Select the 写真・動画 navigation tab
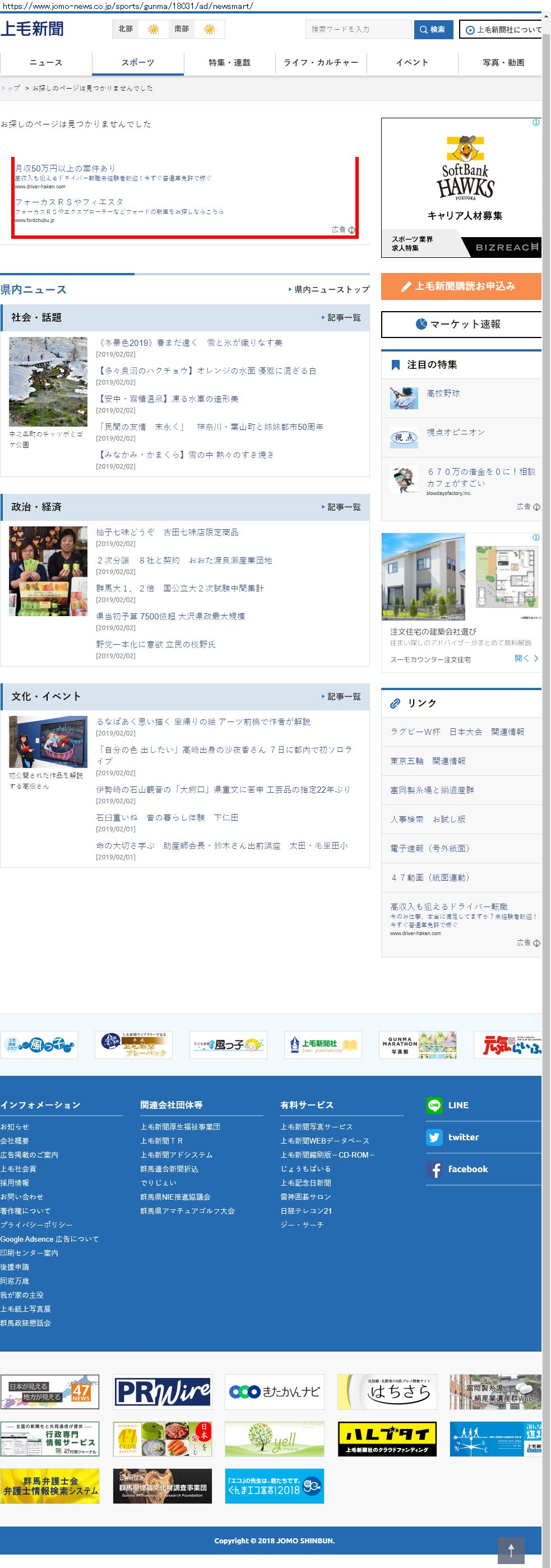The height and width of the screenshot is (1568, 551). coord(503,63)
